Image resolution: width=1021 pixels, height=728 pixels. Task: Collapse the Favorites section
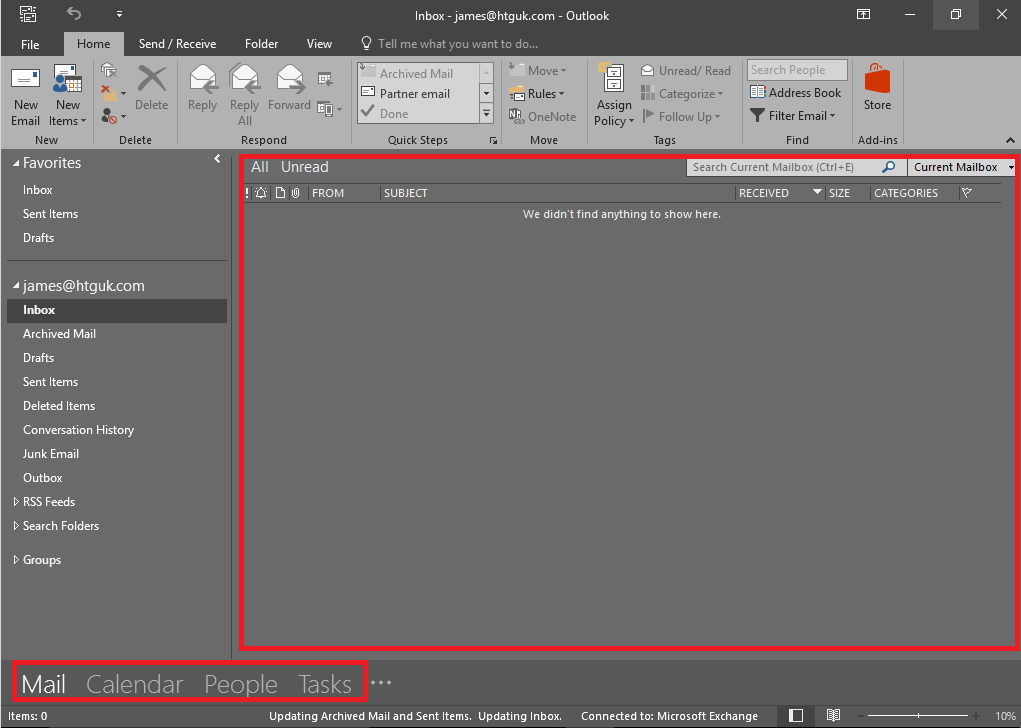pyautogui.click(x=16, y=163)
